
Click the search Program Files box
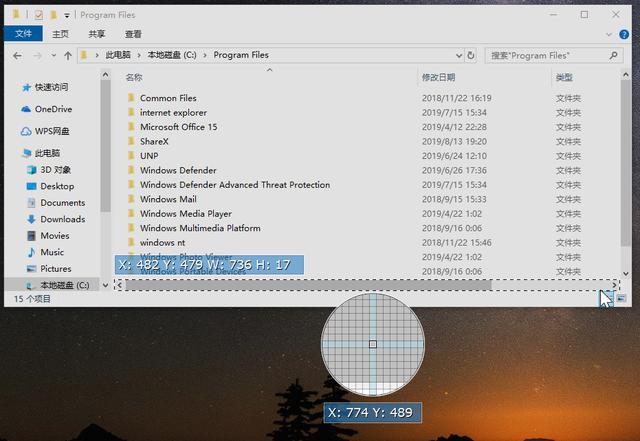coord(553,55)
